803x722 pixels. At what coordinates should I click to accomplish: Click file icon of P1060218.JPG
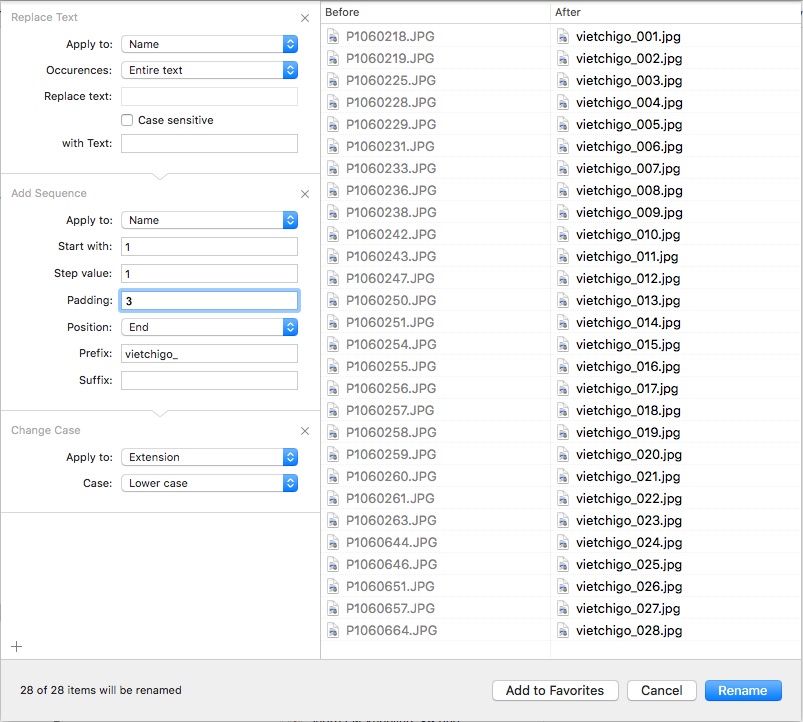pos(333,36)
